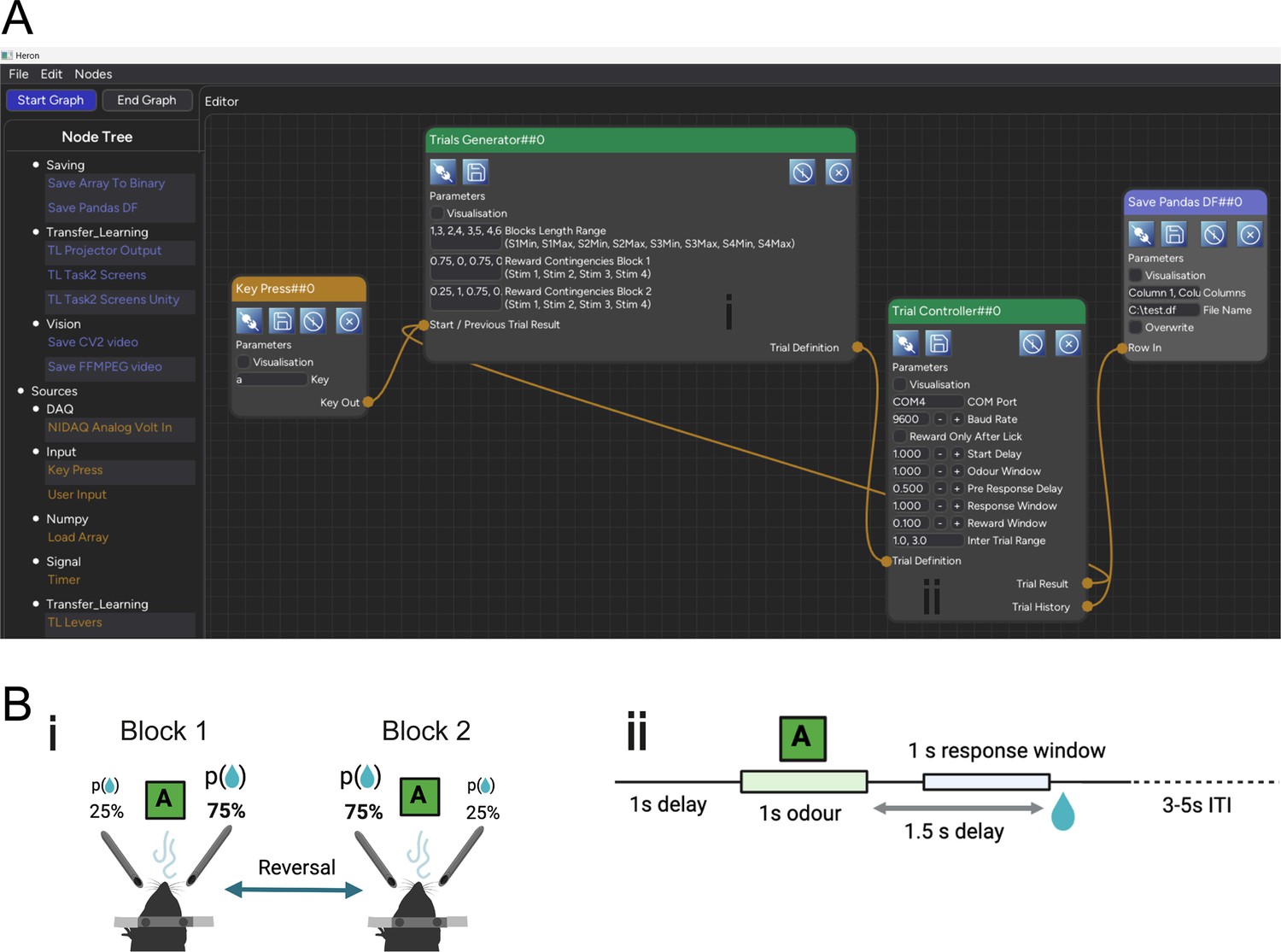
Task: Click the floppy save icon on Trial Controller node
Action: click(x=938, y=343)
